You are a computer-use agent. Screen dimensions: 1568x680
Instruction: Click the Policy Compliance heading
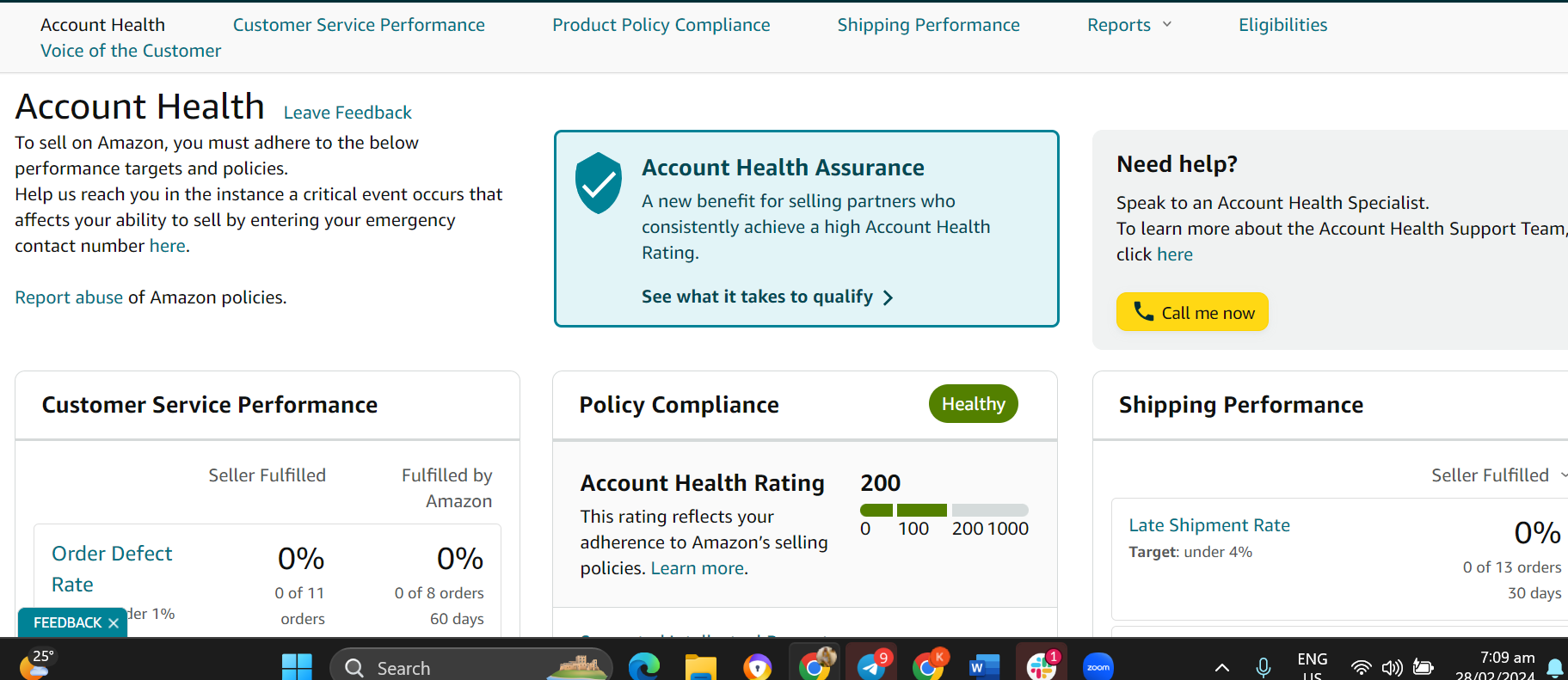pyautogui.click(x=679, y=405)
